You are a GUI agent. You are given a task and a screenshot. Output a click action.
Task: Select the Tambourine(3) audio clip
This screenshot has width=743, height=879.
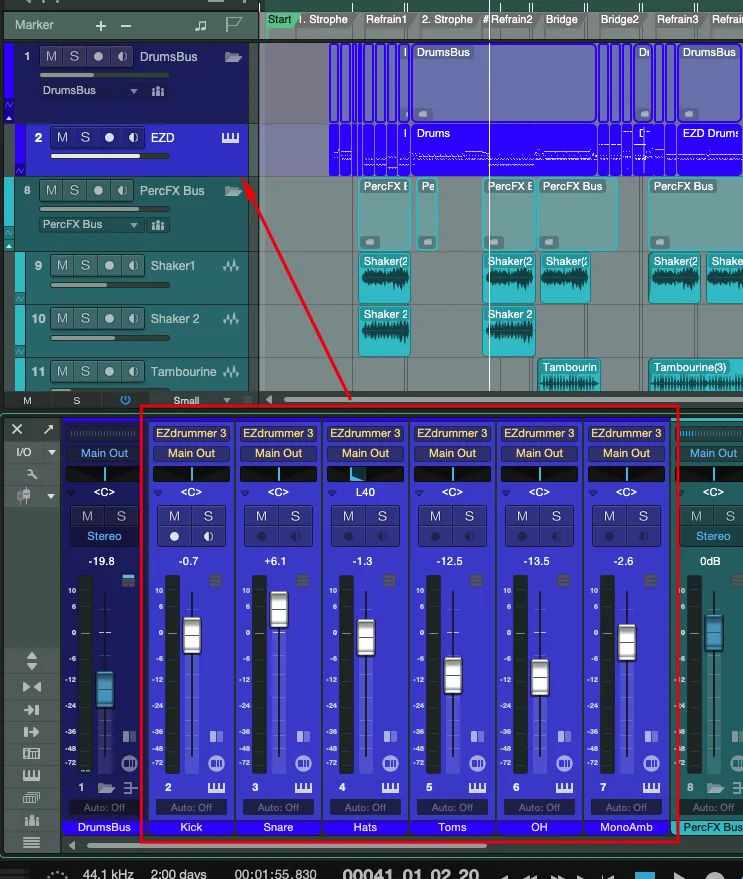[696, 374]
